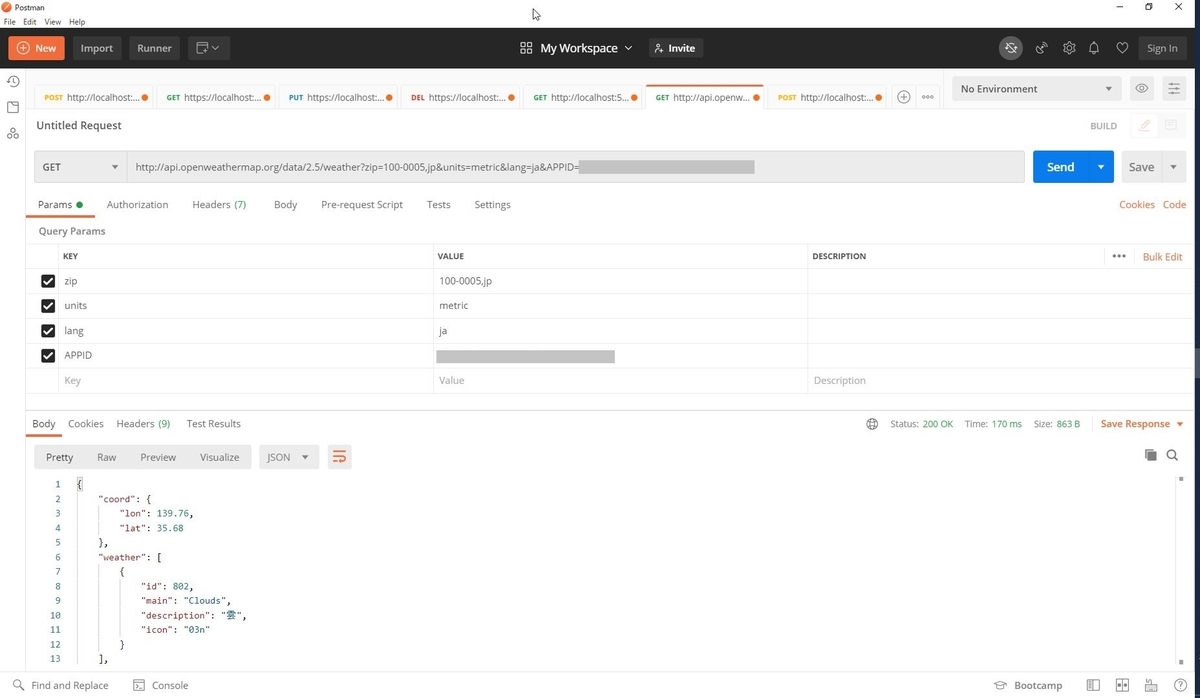
Task: Open the Edit menu
Action: tap(30, 21)
